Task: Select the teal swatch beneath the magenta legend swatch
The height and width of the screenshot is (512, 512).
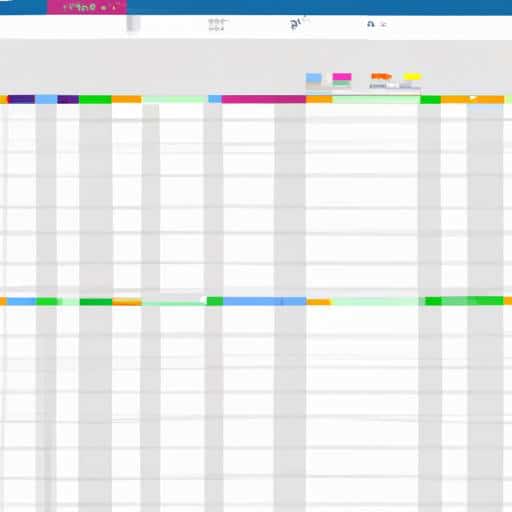Action: click(x=342, y=84)
